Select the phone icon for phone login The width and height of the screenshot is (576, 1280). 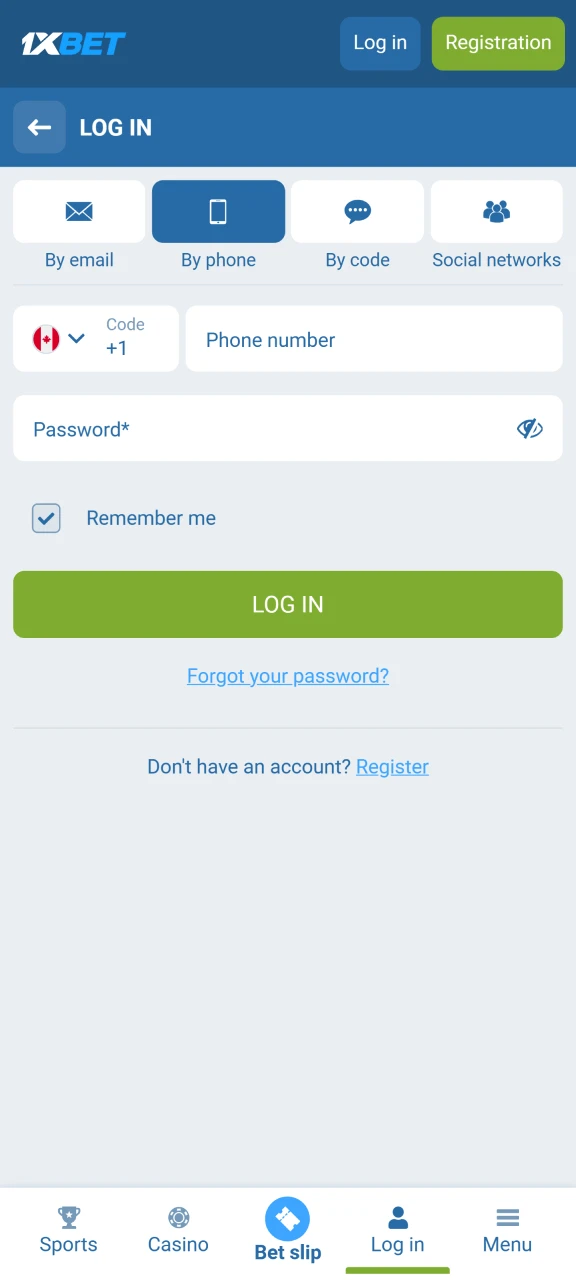[218, 211]
